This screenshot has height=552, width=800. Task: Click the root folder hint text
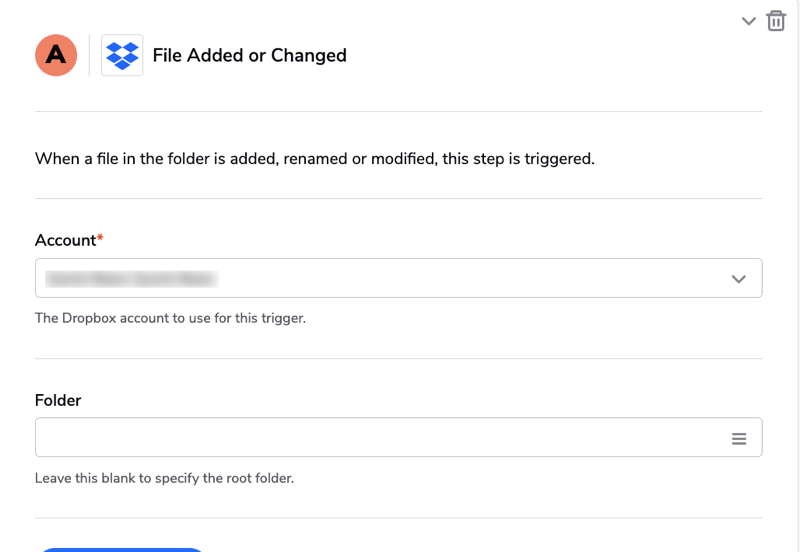(x=164, y=478)
